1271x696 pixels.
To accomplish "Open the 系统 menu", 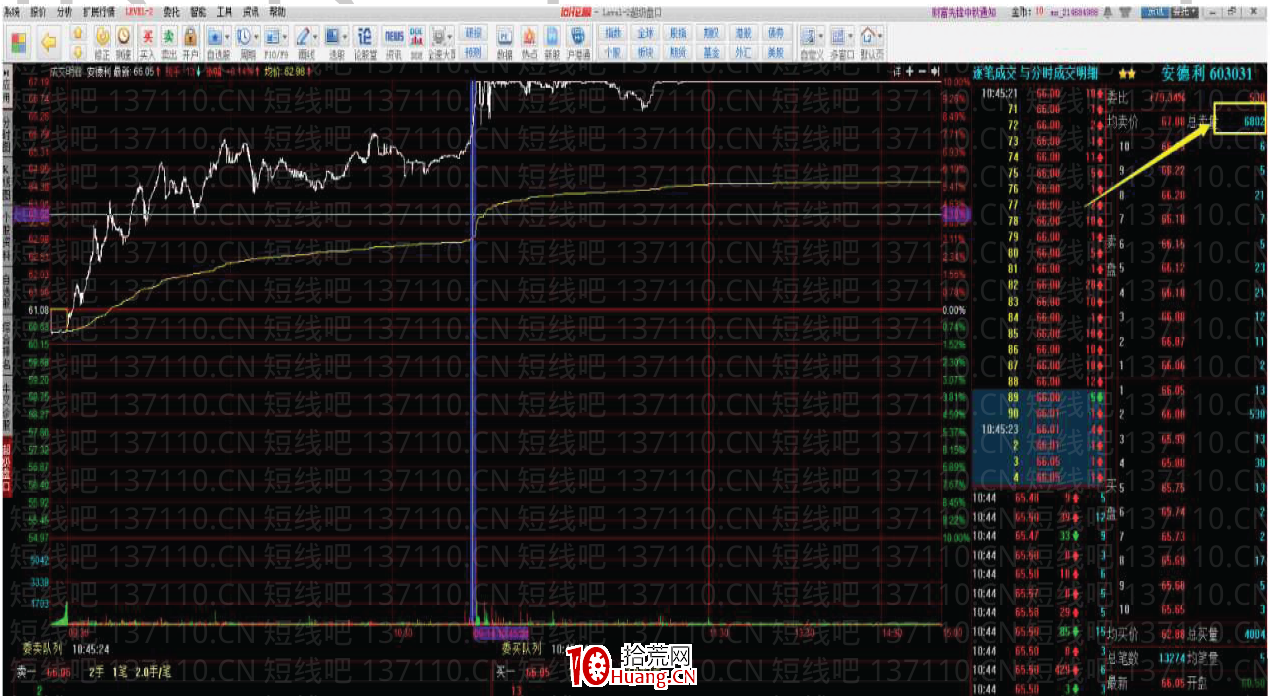I will pyautogui.click(x=12, y=10).
